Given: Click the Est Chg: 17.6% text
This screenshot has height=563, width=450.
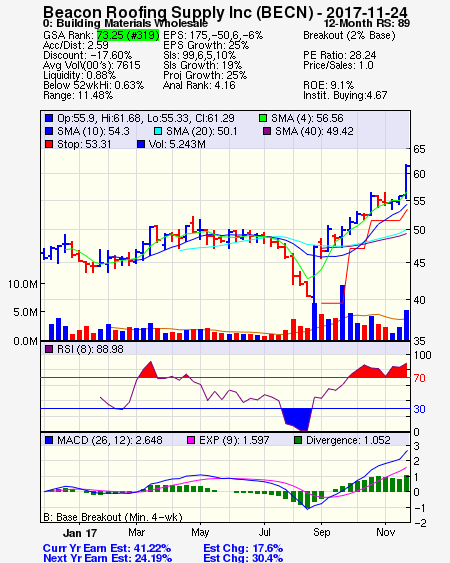Looking at the screenshot, I should pos(243,548).
